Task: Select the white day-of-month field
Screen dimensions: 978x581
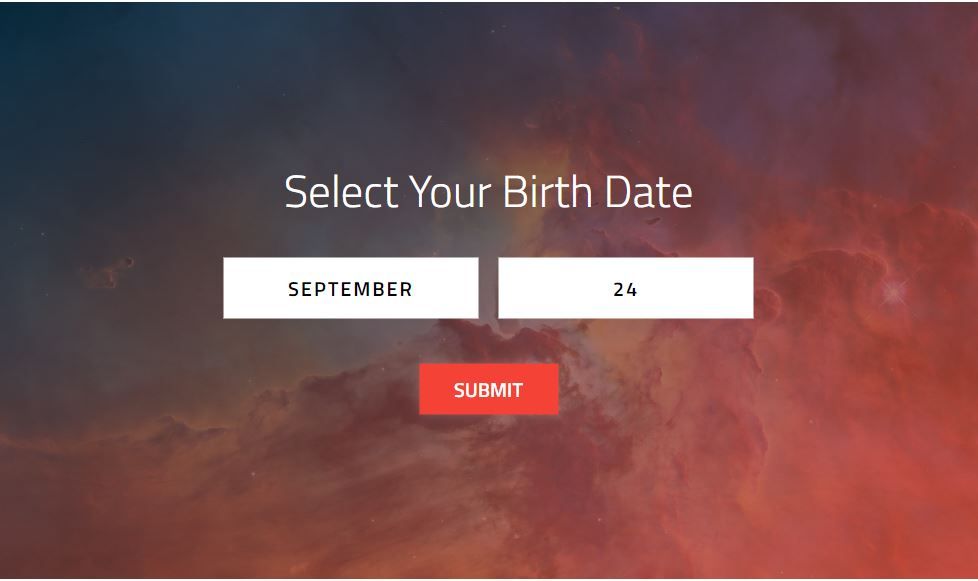Action: tap(625, 288)
